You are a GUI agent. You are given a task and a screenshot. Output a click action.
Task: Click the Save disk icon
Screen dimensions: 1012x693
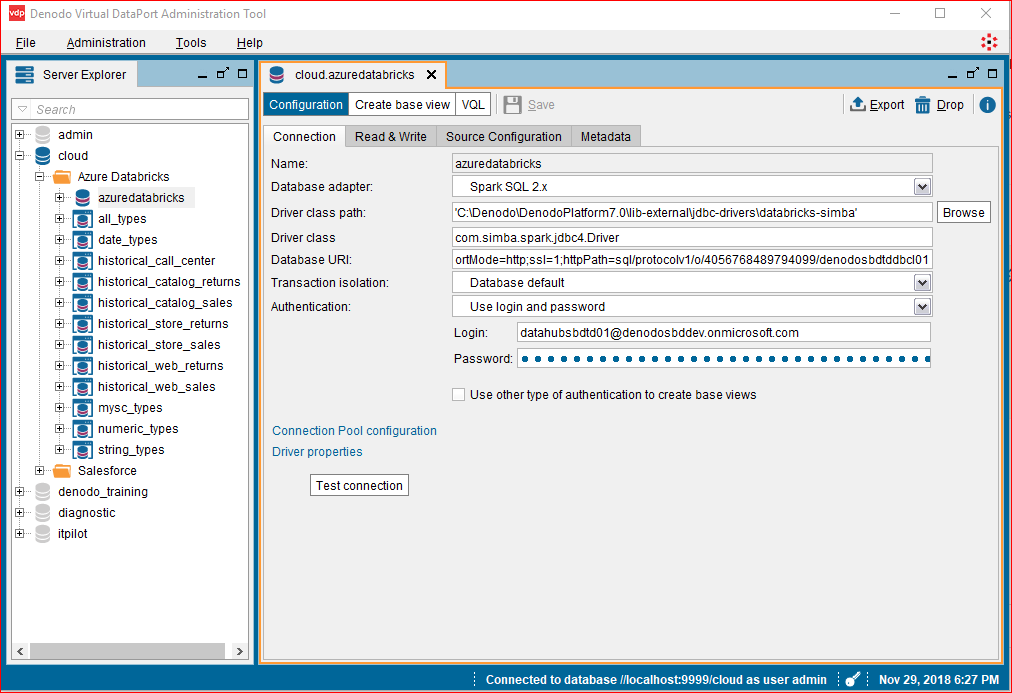point(512,105)
